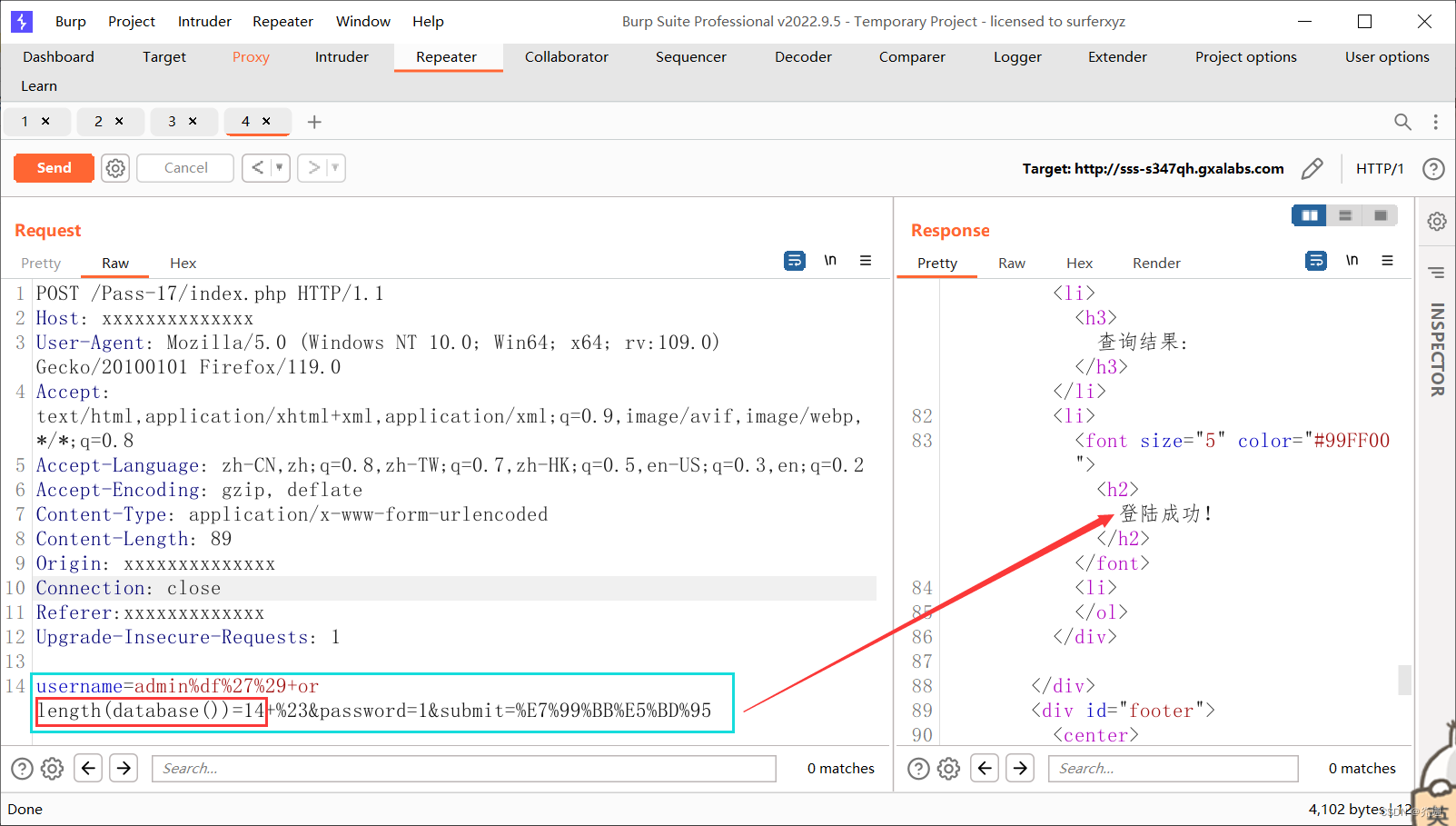1456x826 pixels.
Task: Select combined tabbed layout view
Action: coord(1381,215)
